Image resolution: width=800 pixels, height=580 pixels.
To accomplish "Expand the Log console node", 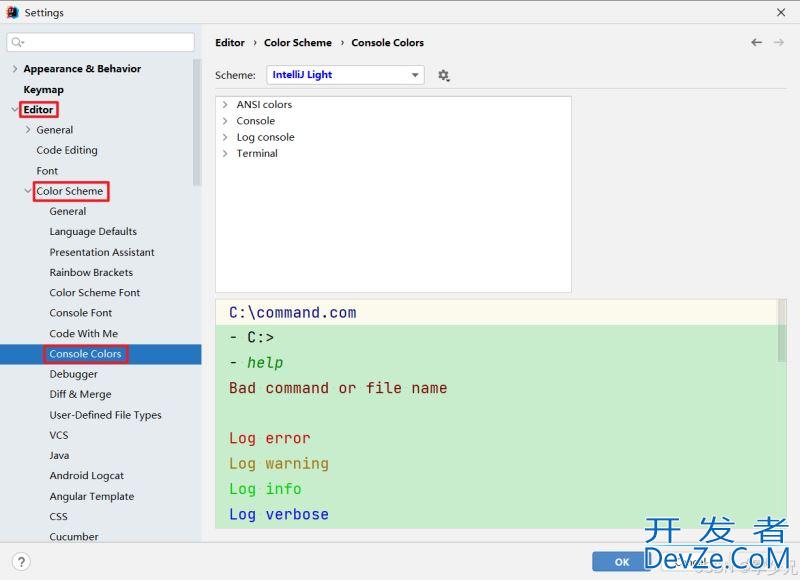I will tap(225, 137).
